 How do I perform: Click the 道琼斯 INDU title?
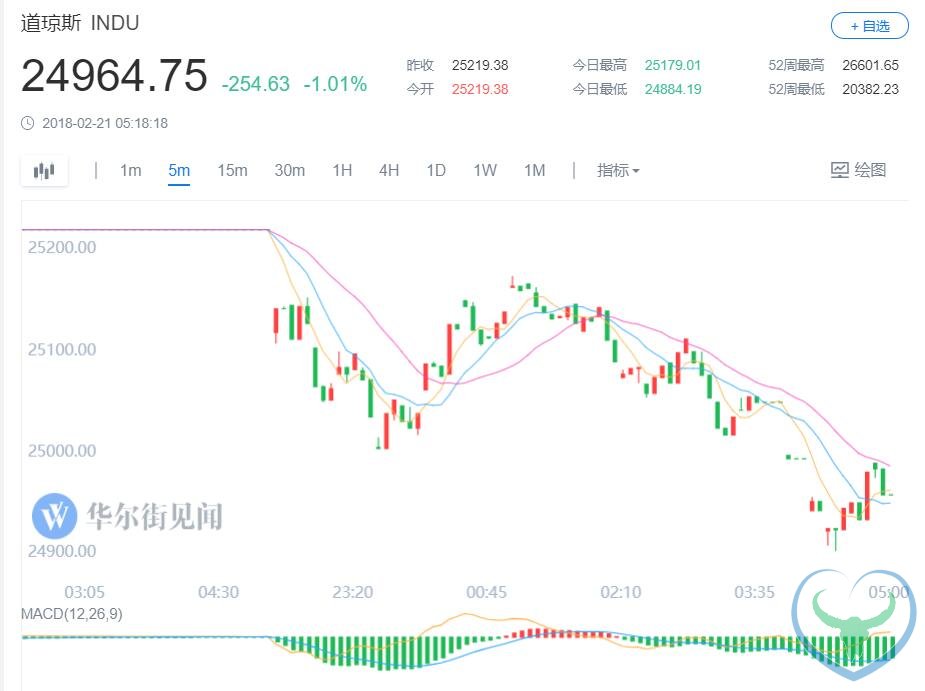click(80, 23)
